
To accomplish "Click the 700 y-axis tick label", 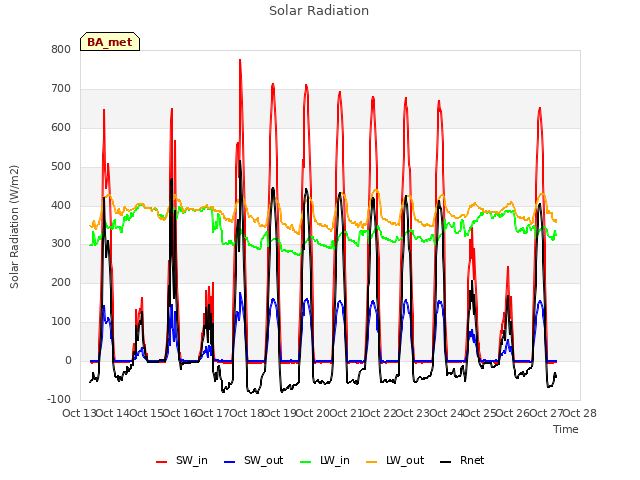I will (x=61, y=89).
